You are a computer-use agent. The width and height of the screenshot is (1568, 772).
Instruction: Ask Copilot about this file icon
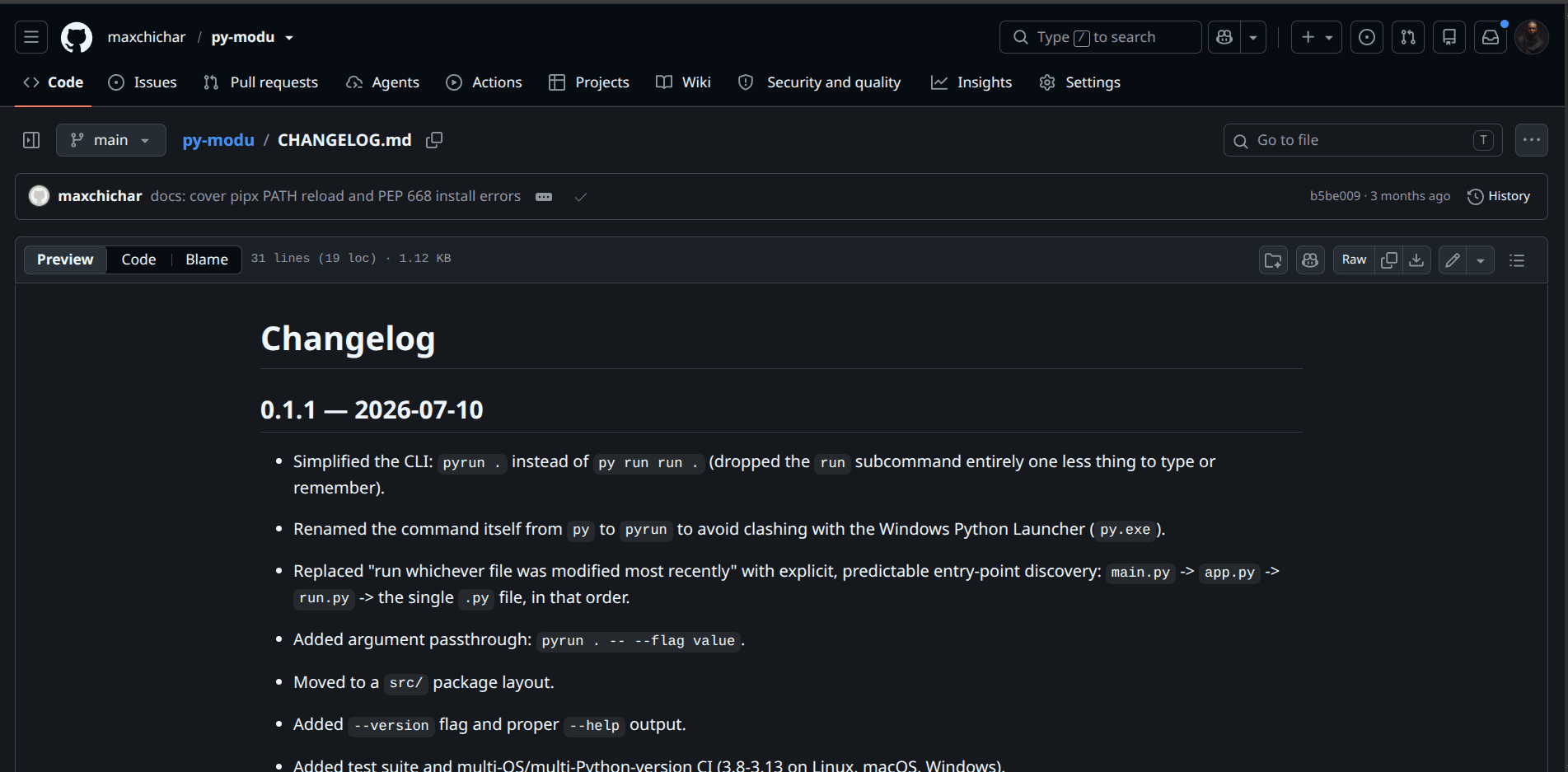pos(1310,260)
